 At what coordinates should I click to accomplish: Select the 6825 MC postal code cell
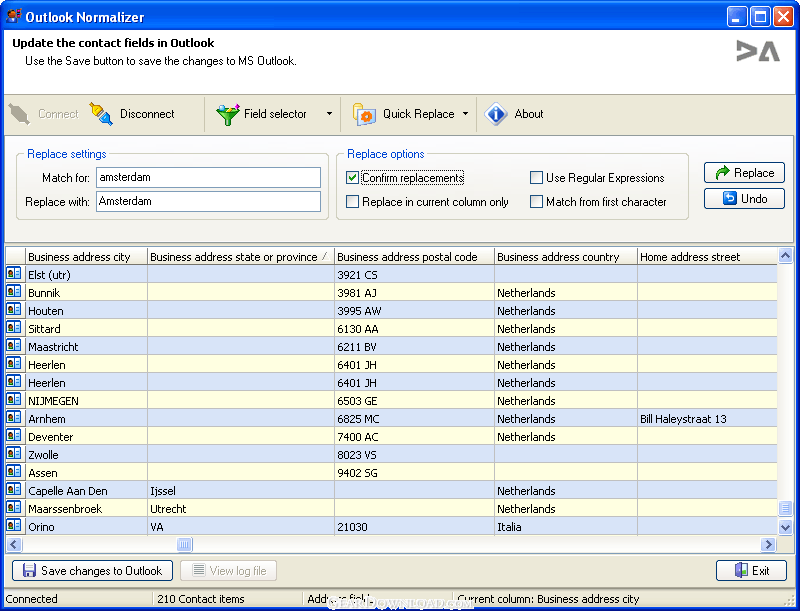tap(414, 419)
